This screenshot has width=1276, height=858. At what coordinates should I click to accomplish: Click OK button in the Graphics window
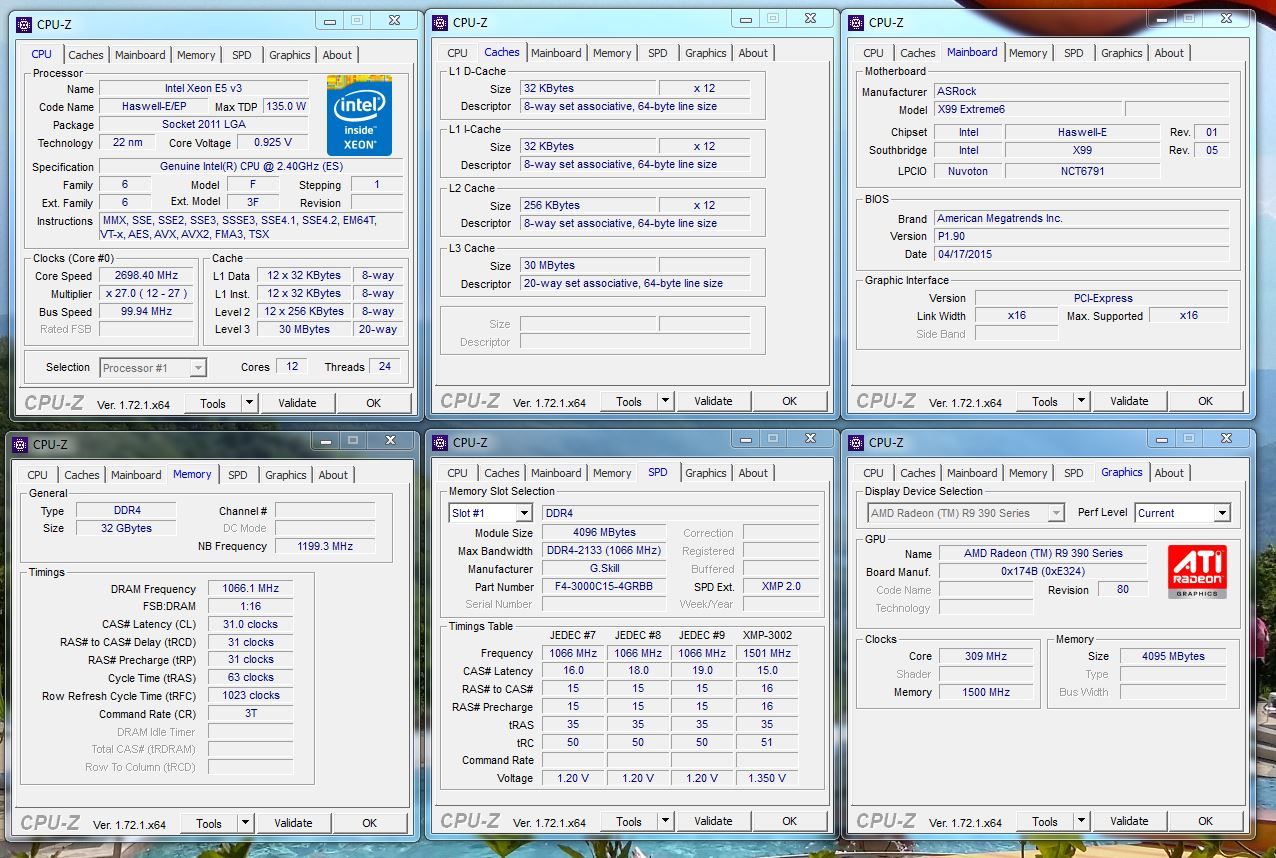tap(1205, 821)
